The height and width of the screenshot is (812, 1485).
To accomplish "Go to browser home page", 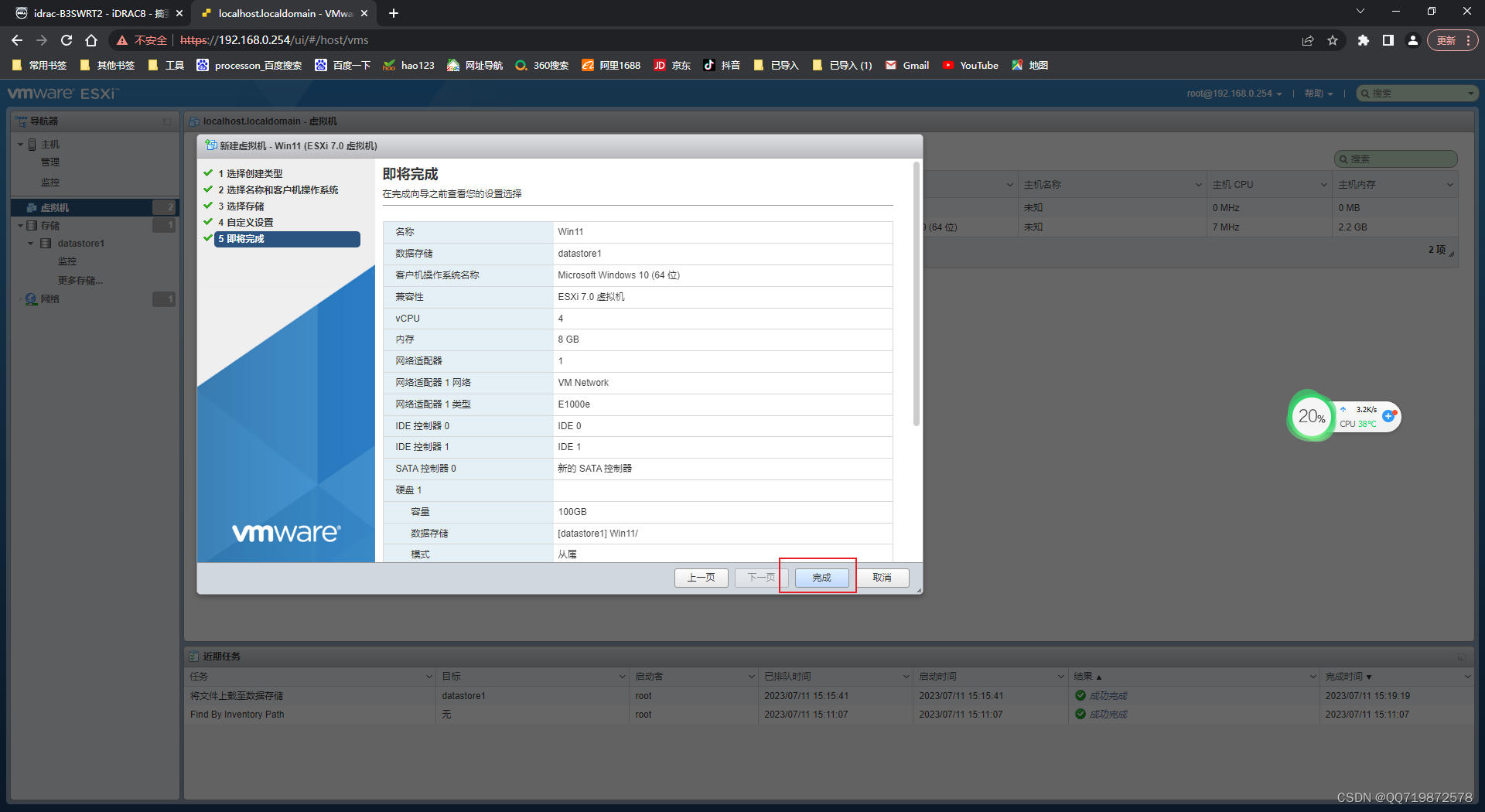I will 91,40.
